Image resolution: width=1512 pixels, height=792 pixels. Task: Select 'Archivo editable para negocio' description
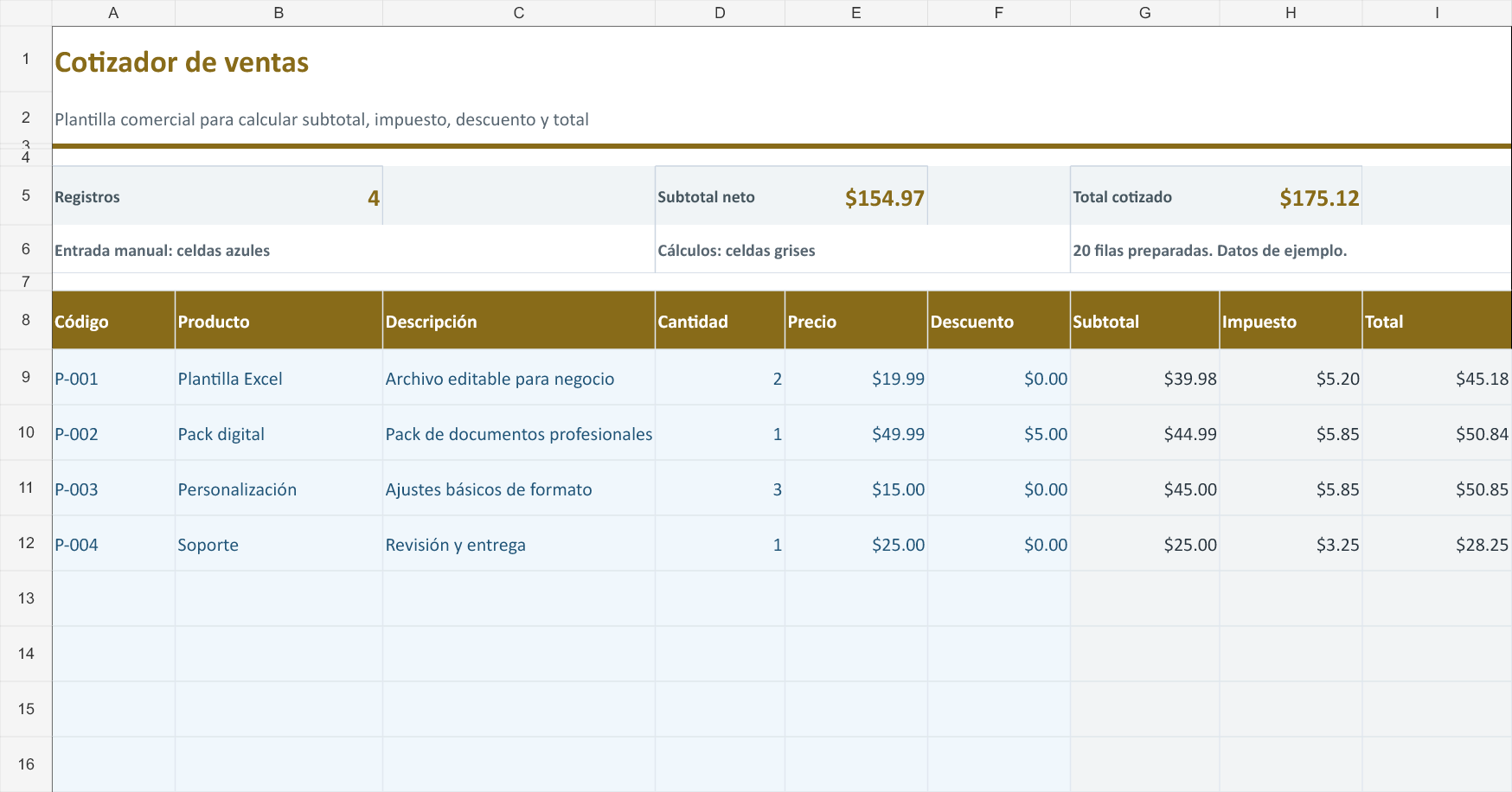519,378
